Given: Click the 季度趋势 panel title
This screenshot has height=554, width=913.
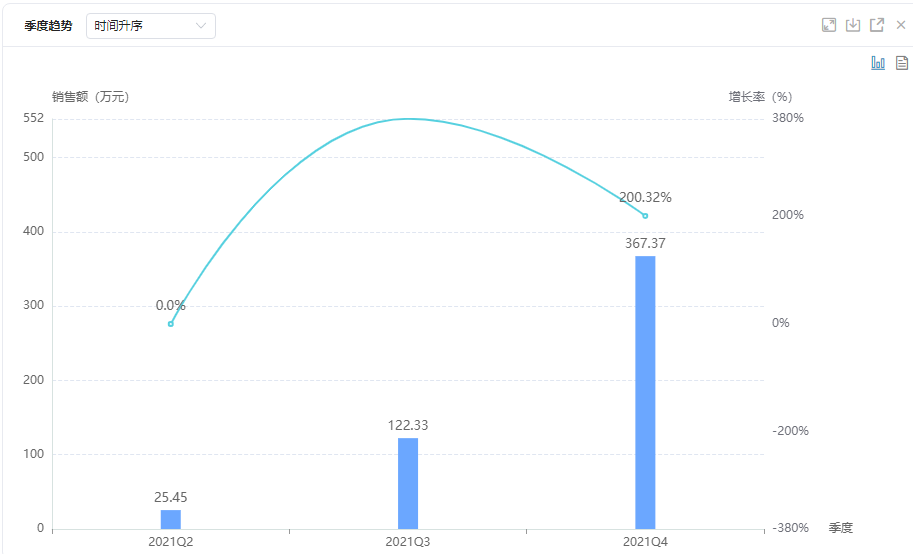Looking at the screenshot, I should pyautogui.click(x=48, y=26).
